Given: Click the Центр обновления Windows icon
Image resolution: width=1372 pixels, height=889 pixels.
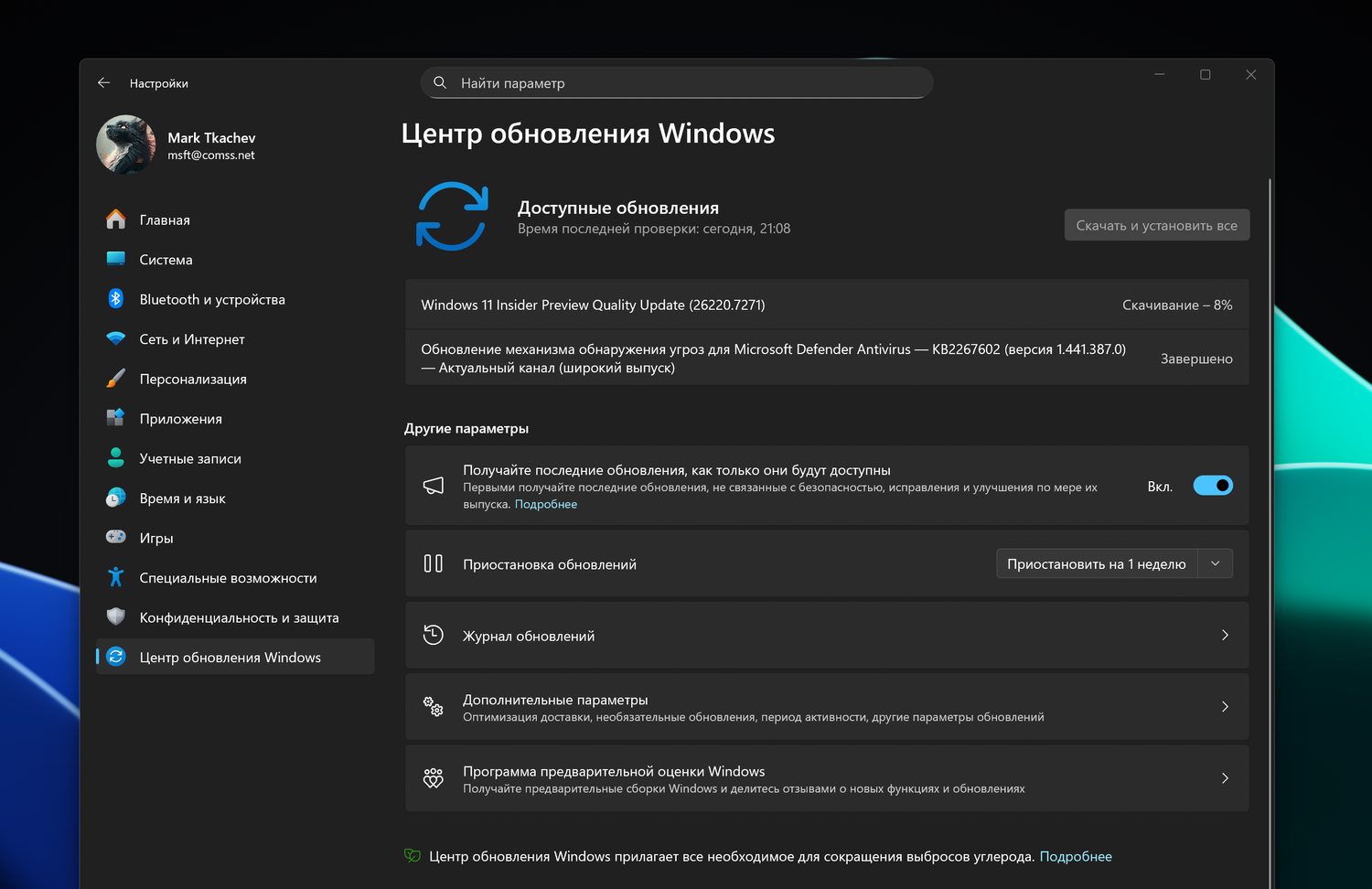Looking at the screenshot, I should click(115, 656).
